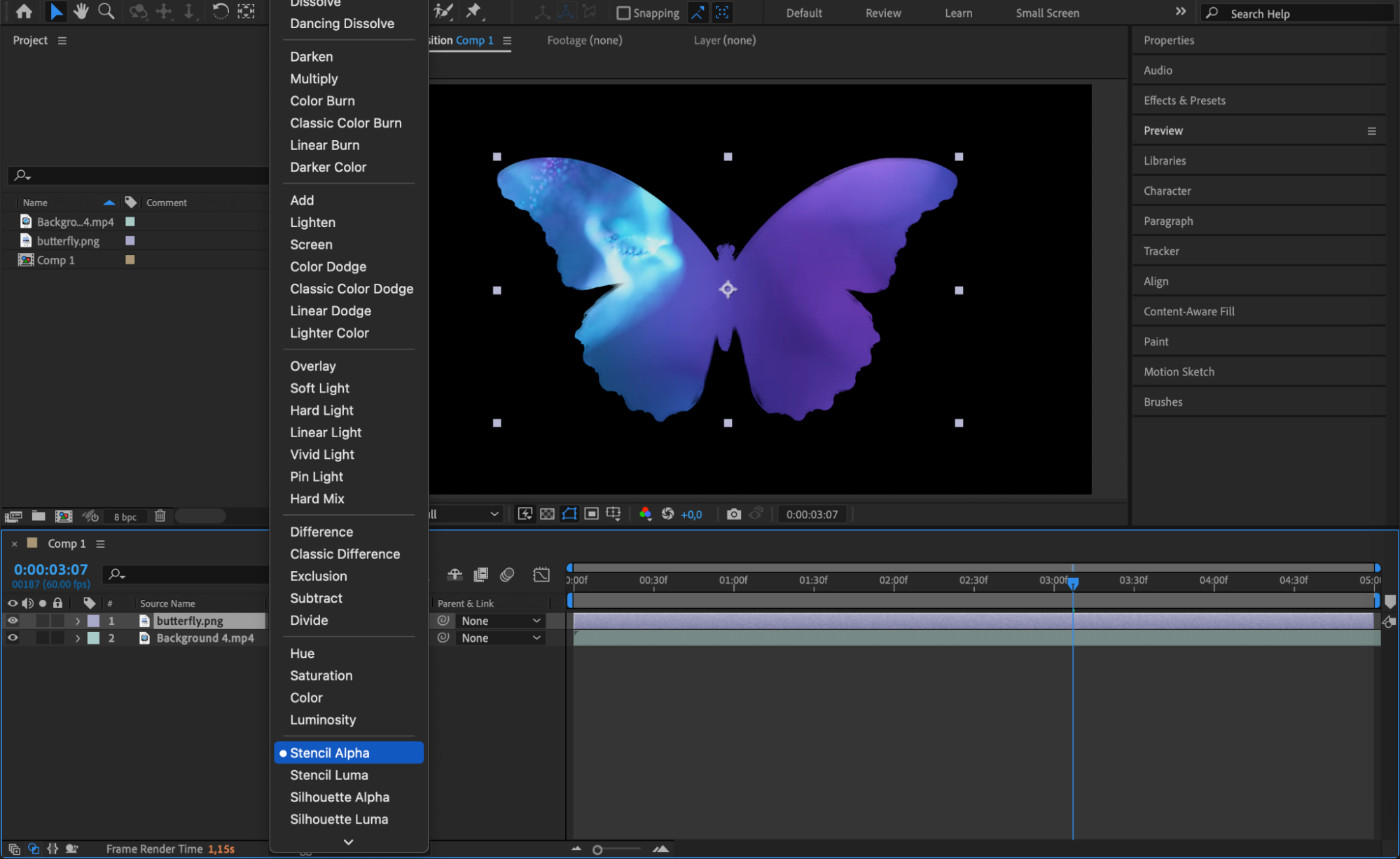Select the Hand tool in toolbar
Screen dimensions: 1400x859
pos(81,12)
